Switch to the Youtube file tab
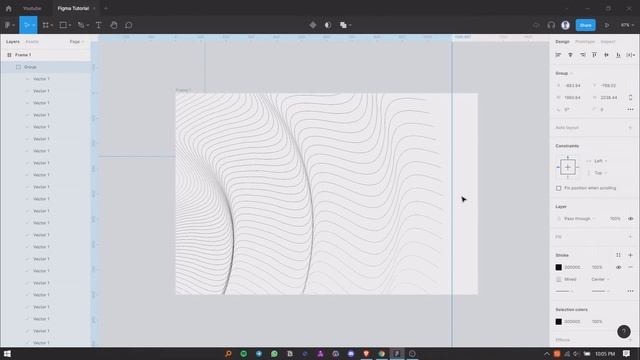The width and height of the screenshot is (640, 360). [x=32, y=8]
